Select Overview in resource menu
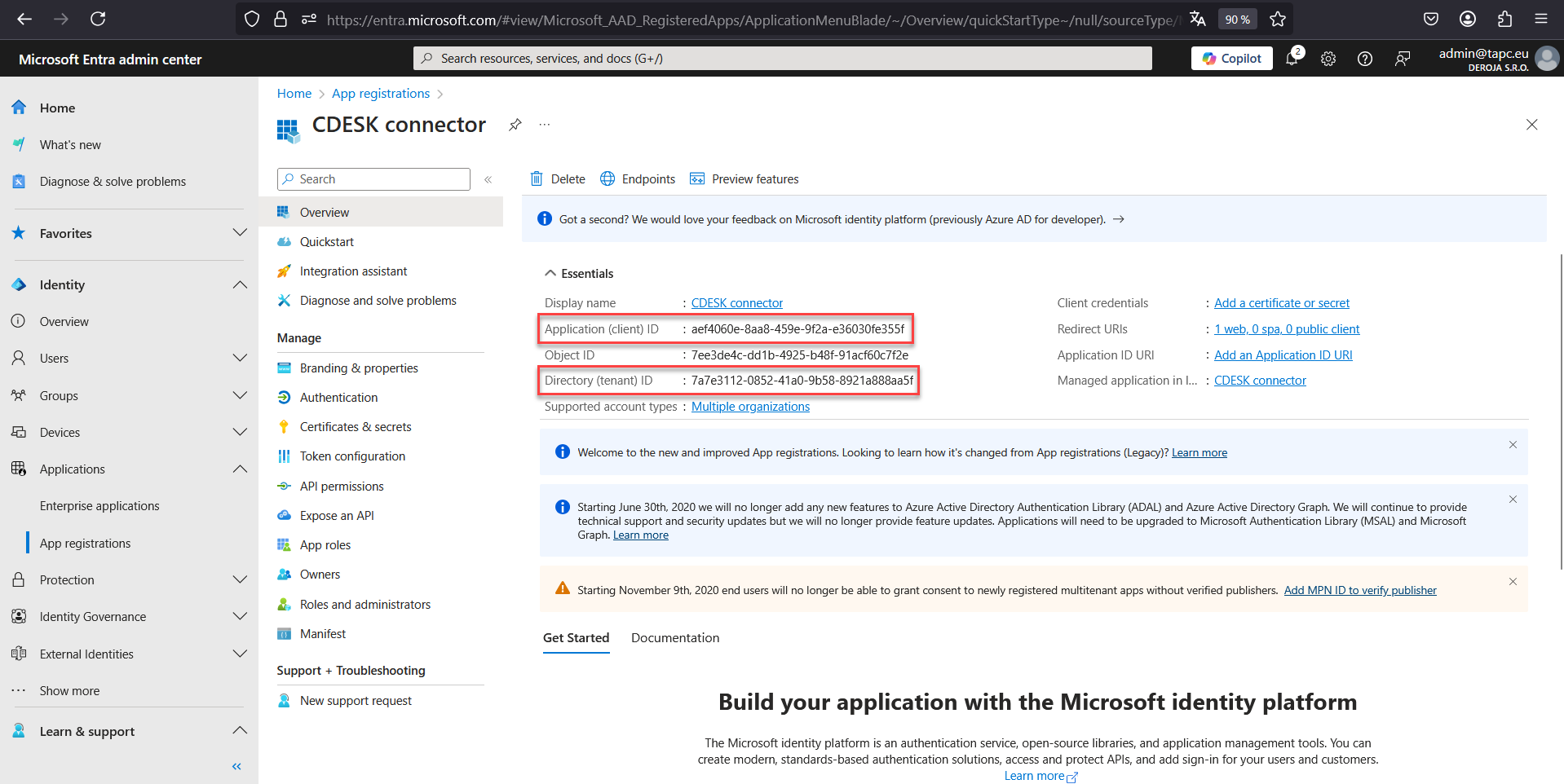 [381, 212]
